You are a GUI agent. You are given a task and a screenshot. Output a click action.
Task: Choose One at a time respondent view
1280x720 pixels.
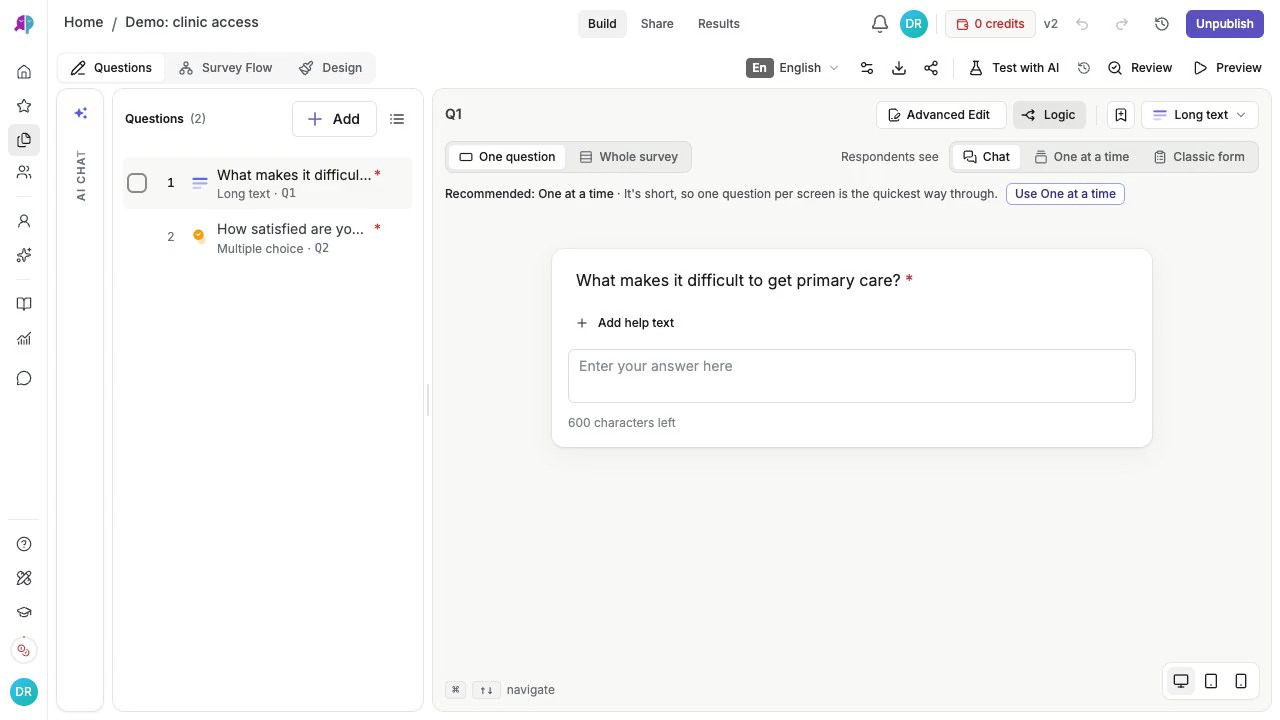[x=1082, y=157]
